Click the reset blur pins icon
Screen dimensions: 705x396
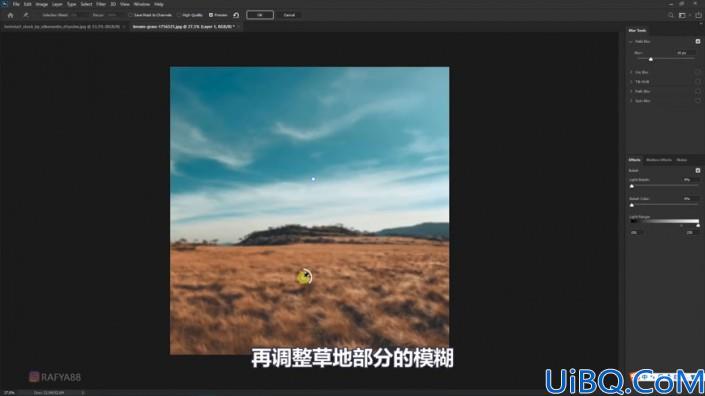click(236, 15)
